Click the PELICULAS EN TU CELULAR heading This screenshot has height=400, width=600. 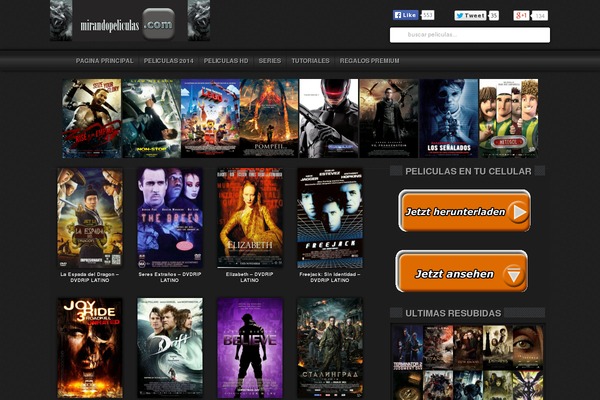pyautogui.click(x=468, y=171)
